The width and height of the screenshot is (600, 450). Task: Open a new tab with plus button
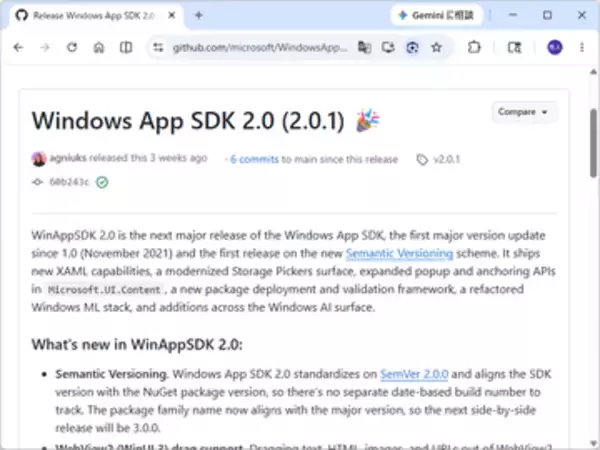tap(199, 15)
